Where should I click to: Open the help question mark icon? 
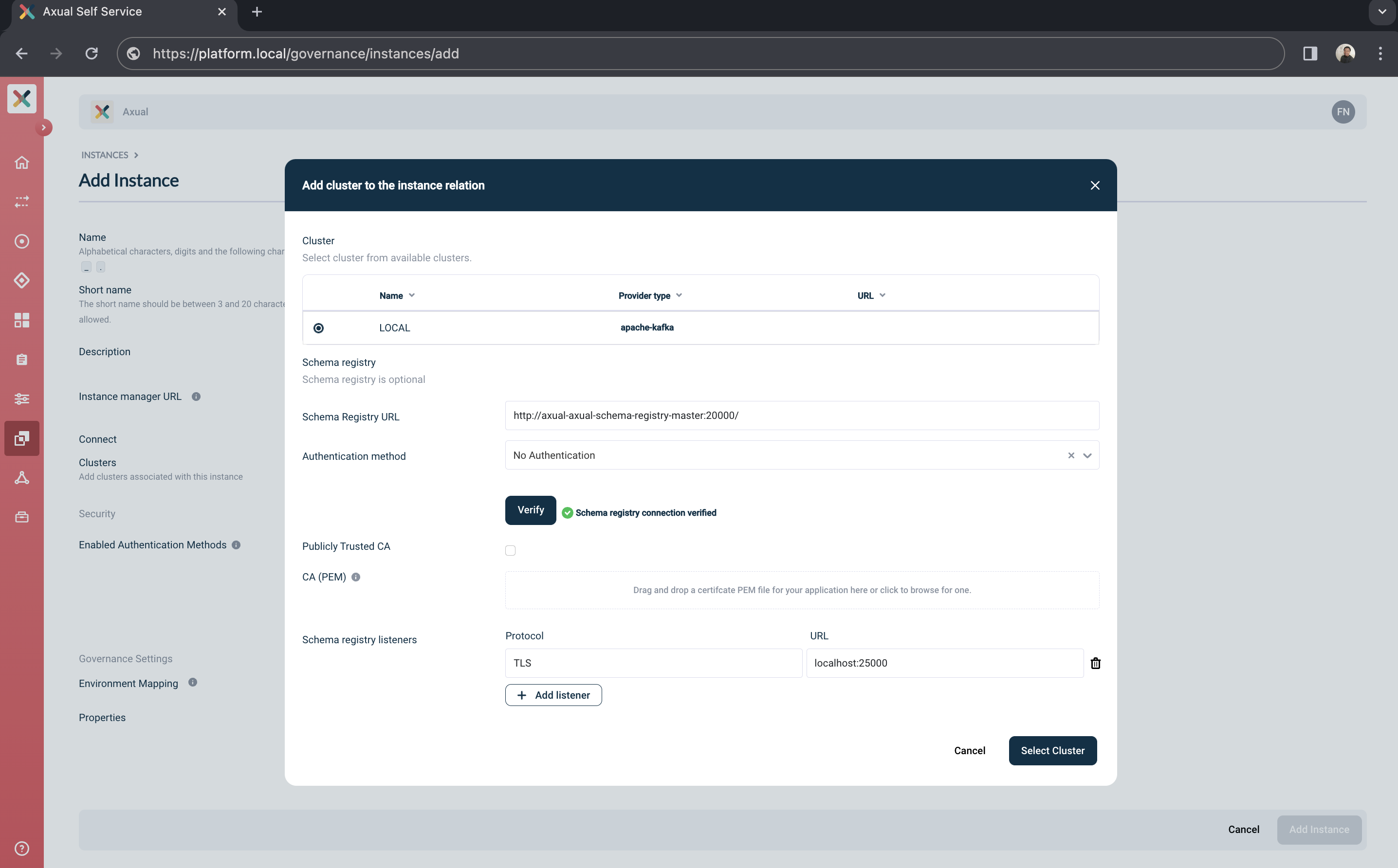click(x=22, y=848)
